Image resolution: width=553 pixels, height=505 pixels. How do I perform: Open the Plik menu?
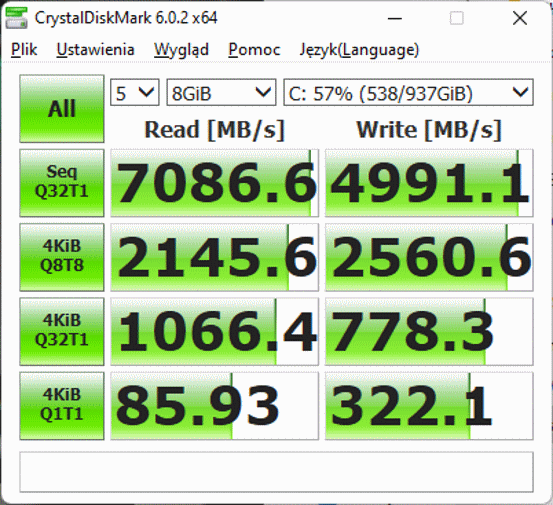point(24,49)
